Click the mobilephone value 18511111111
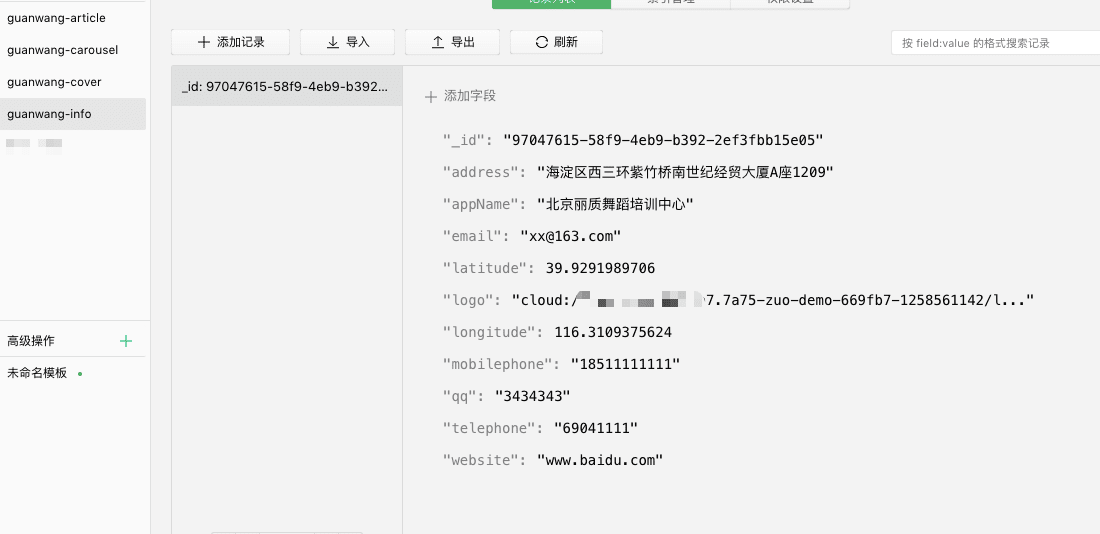Screen dimensions: 1100x534 [x=625, y=364]
